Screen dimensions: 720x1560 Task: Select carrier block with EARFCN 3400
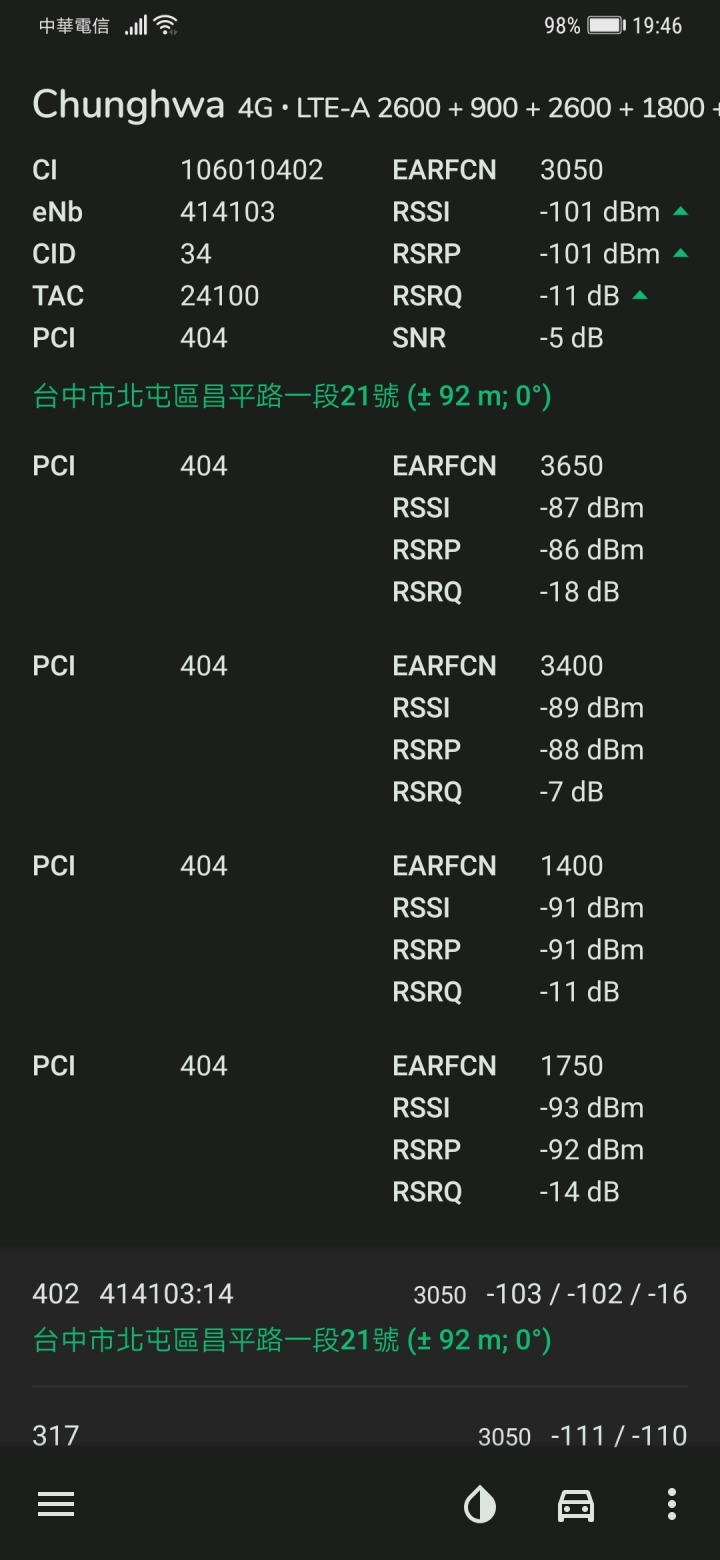pyautogui.click(x=360, y=729)
